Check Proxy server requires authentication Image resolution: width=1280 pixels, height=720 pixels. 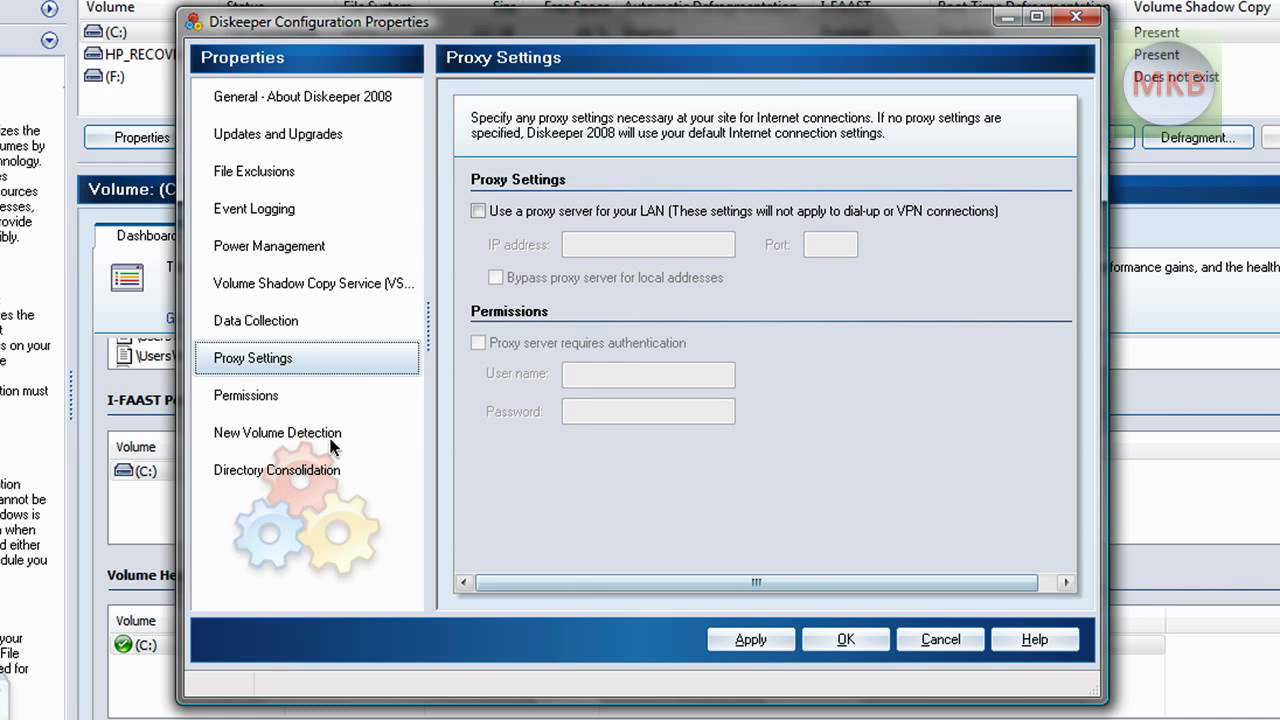click(478, 343)
